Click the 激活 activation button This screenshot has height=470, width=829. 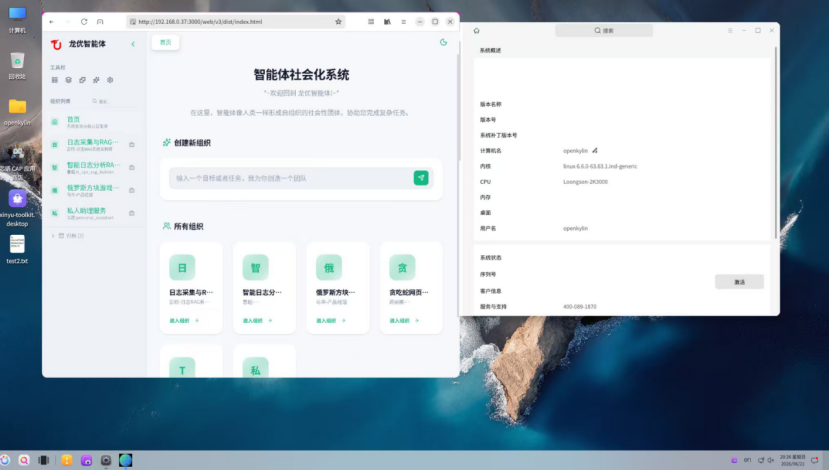(x=739, y=282)
